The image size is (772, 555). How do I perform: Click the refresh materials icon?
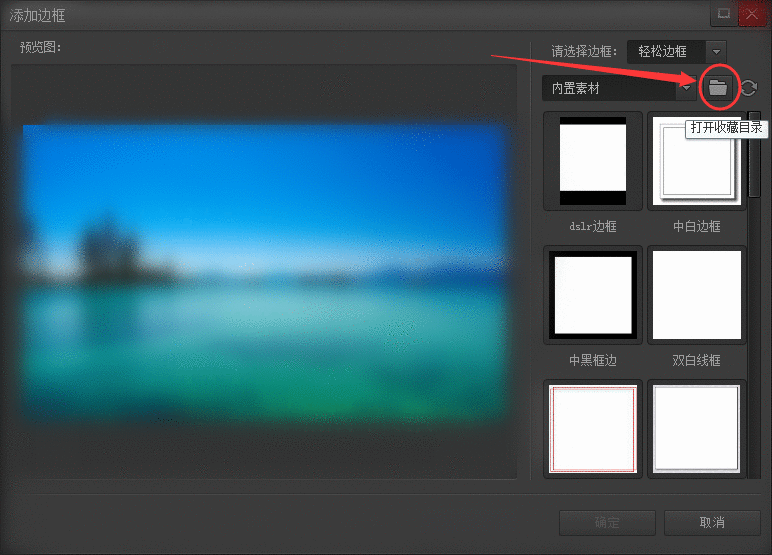[748, 88]
